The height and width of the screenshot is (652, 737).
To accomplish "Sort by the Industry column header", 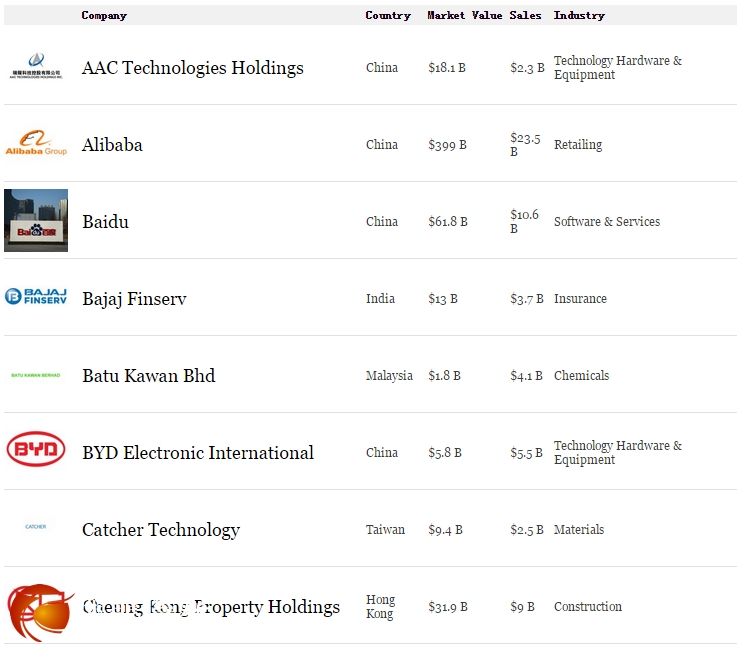I will [579, 15].
